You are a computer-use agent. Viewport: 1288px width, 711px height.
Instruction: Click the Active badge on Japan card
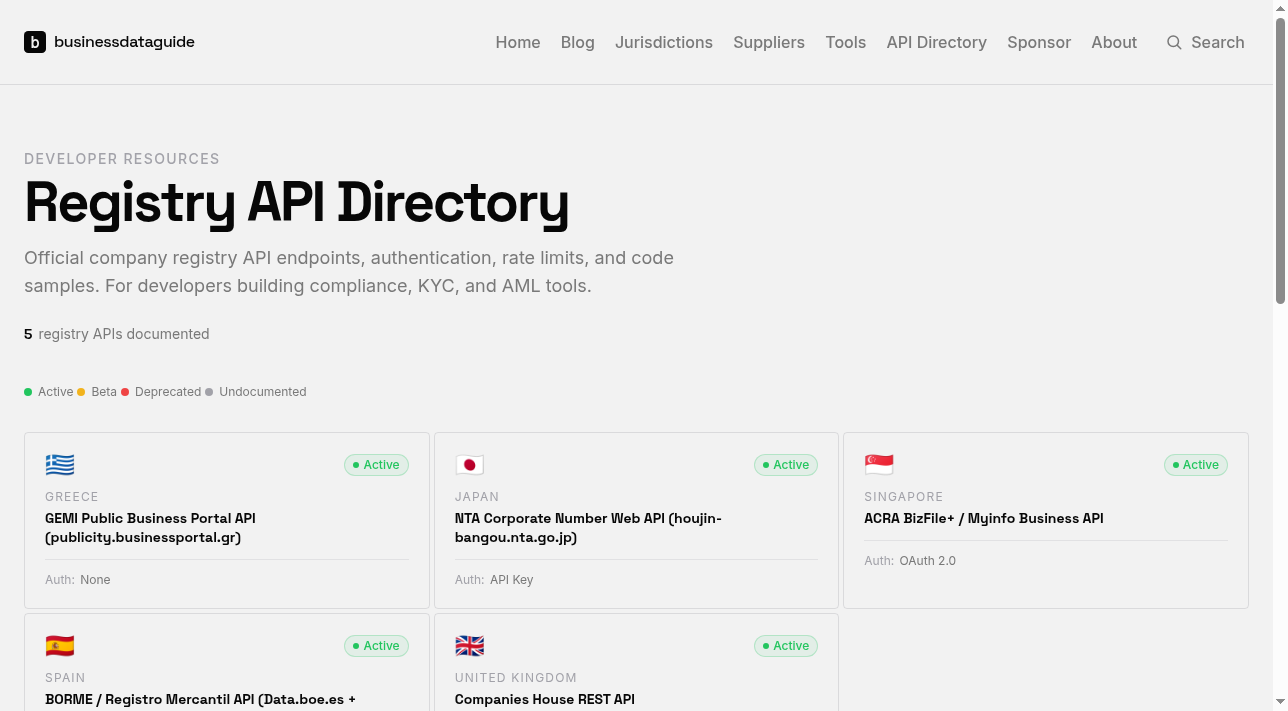[x=786, y=465]
